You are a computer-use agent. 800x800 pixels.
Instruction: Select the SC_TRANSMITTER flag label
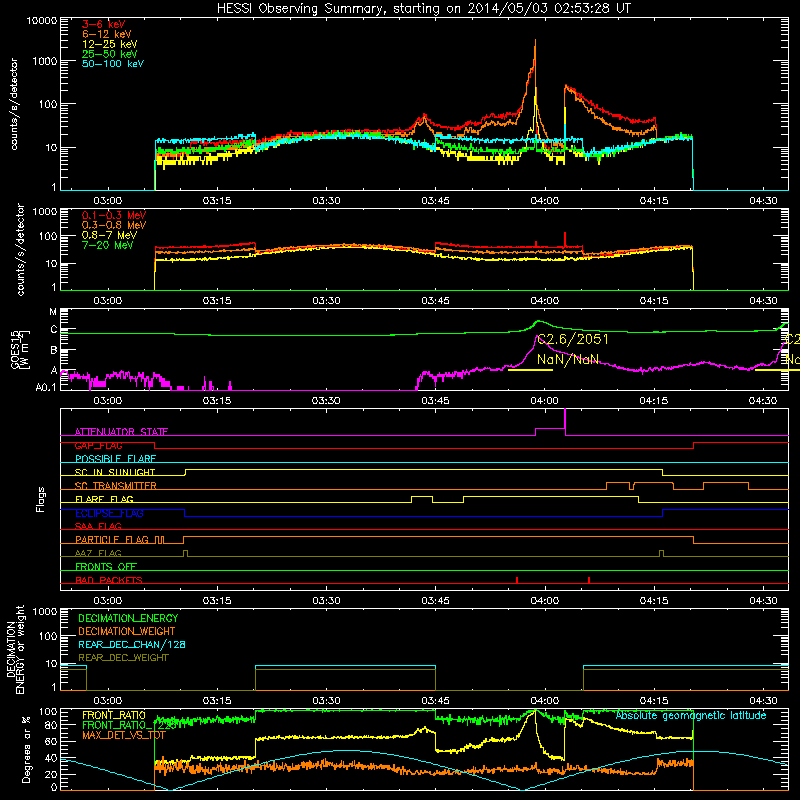pos(115,486)
